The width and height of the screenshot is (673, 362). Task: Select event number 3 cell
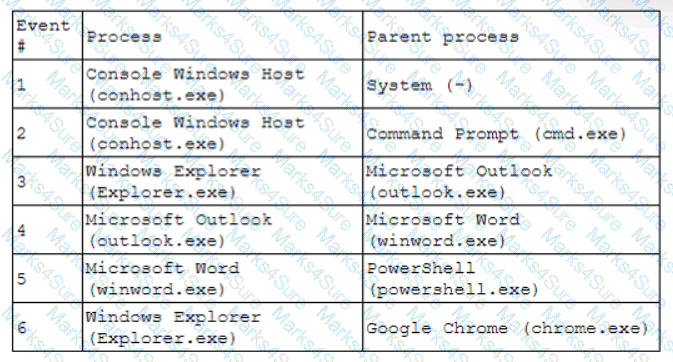click(x=48, y=181)
